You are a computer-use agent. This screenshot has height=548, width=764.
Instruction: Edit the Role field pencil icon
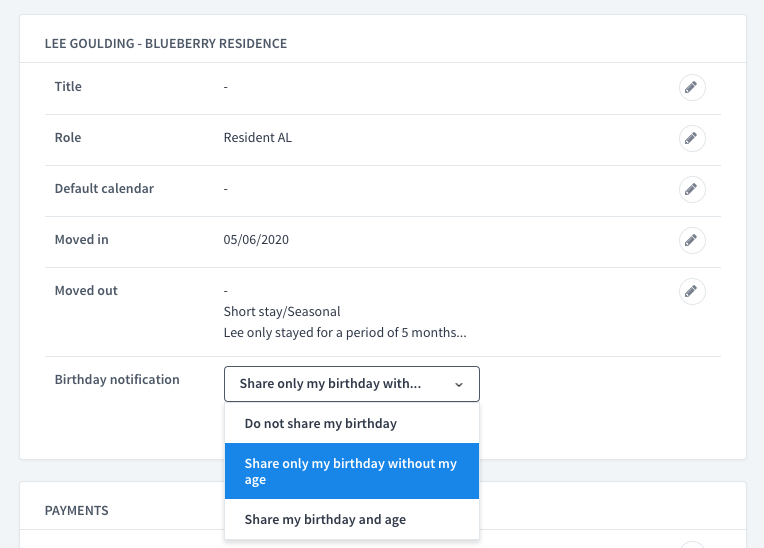point(692,138)
